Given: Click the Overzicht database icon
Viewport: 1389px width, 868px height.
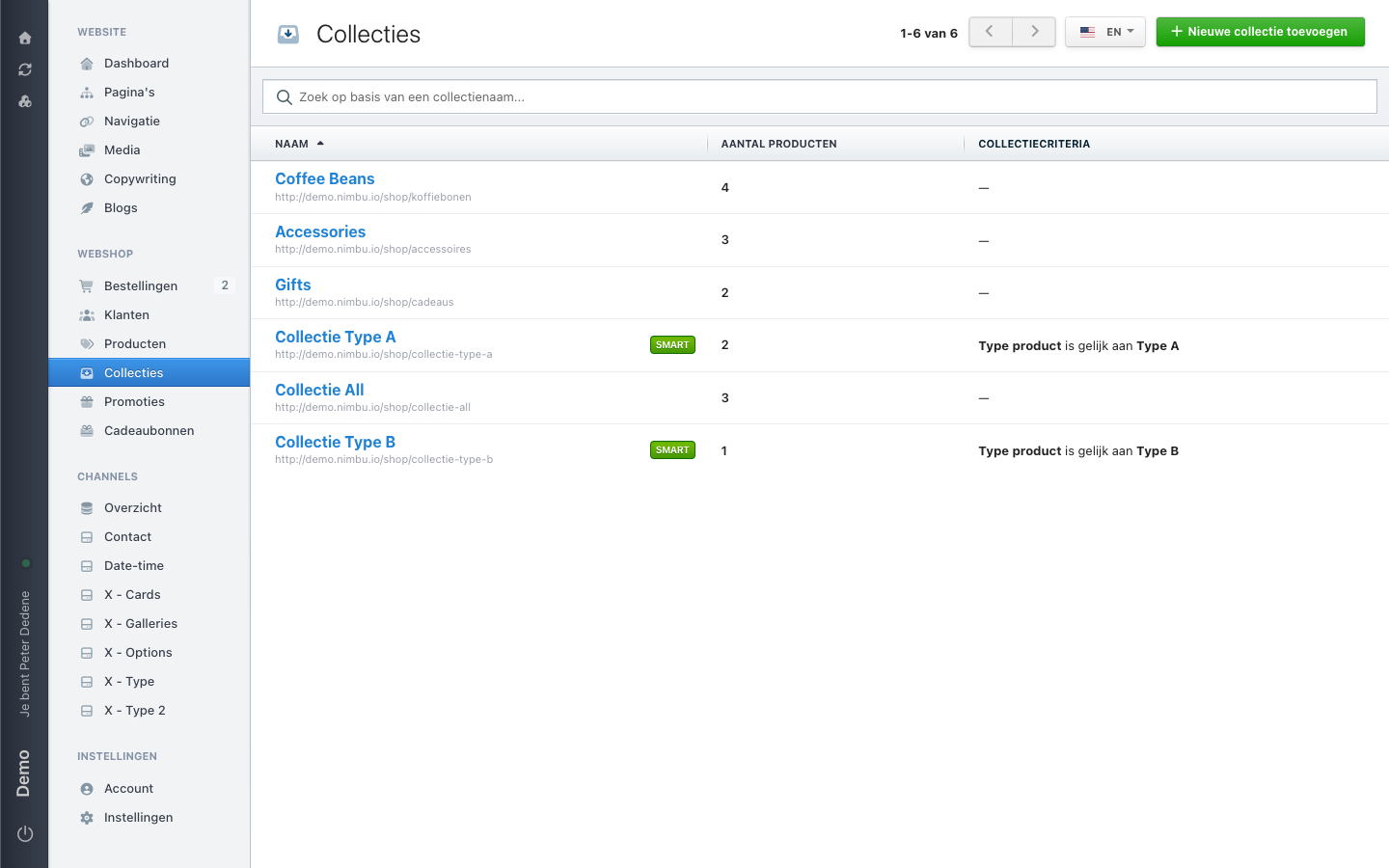Looking at the screenshot, I should (87, 508).
